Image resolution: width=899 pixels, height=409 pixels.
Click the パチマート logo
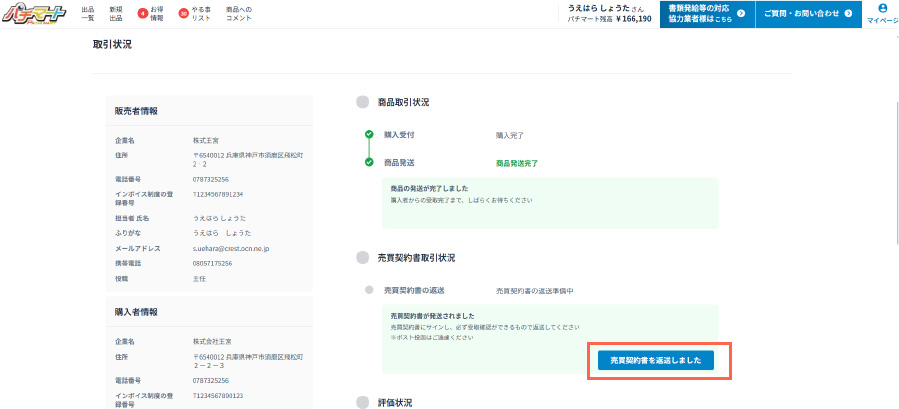33,13
